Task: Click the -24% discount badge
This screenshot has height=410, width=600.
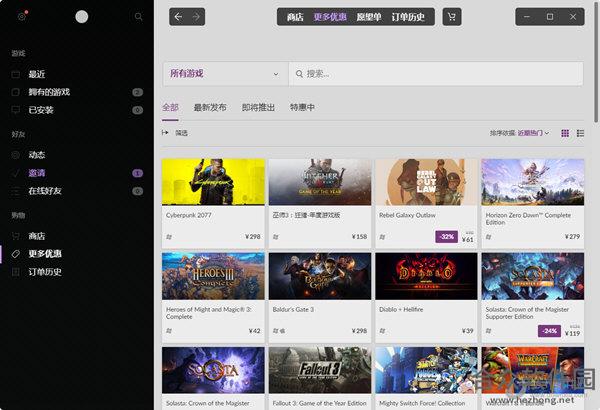Action: click(549, 331)
